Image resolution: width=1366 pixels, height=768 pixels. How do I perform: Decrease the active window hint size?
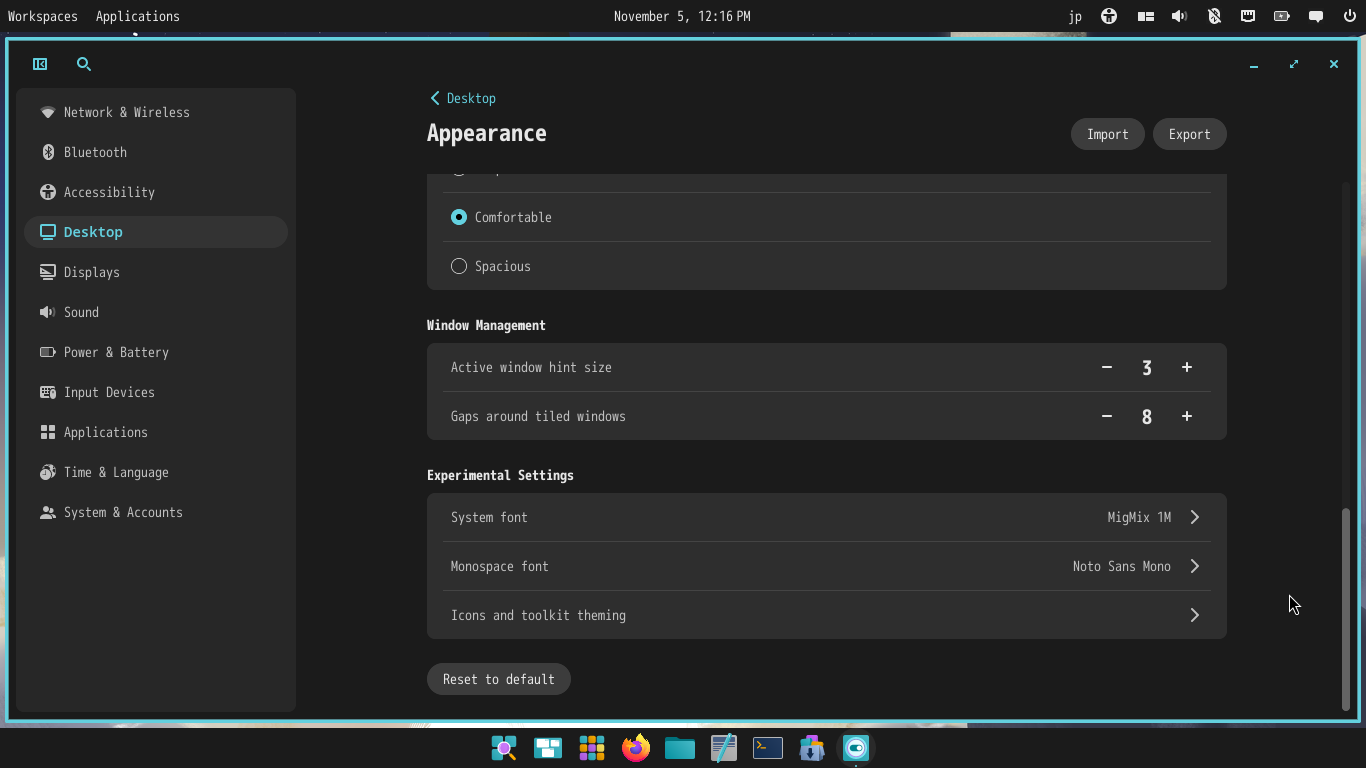[1107, 367]
